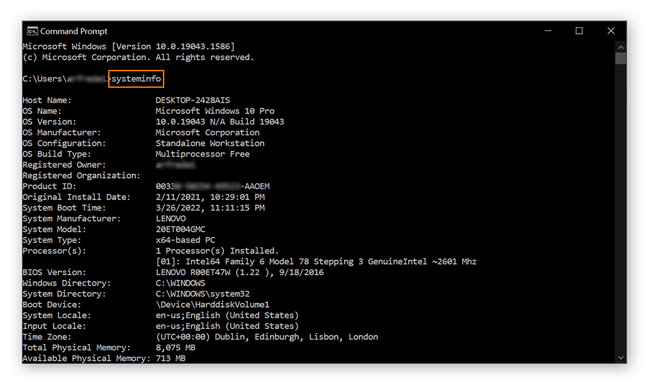
Task: Click the 'Product ID:' label
Action: click(x=49, y=186)
